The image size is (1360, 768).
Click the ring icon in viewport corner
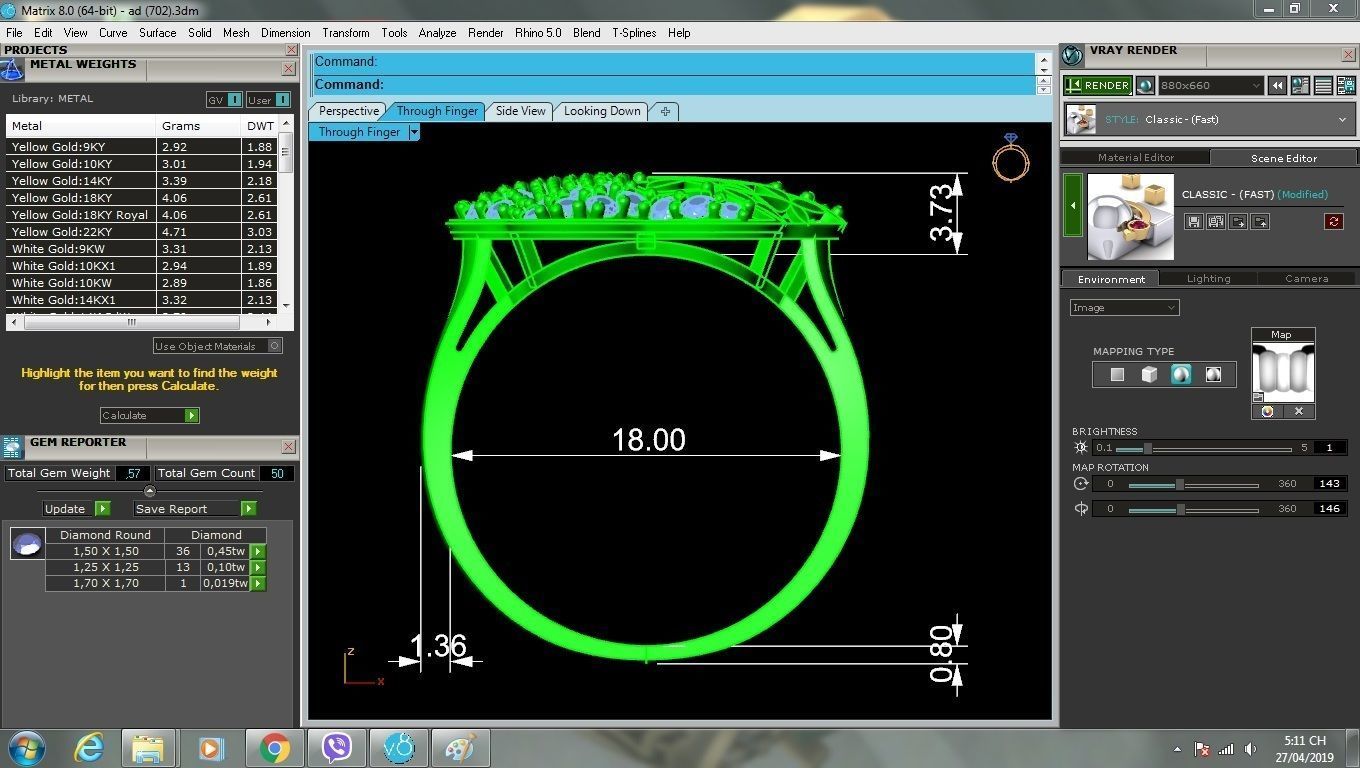1010,158
